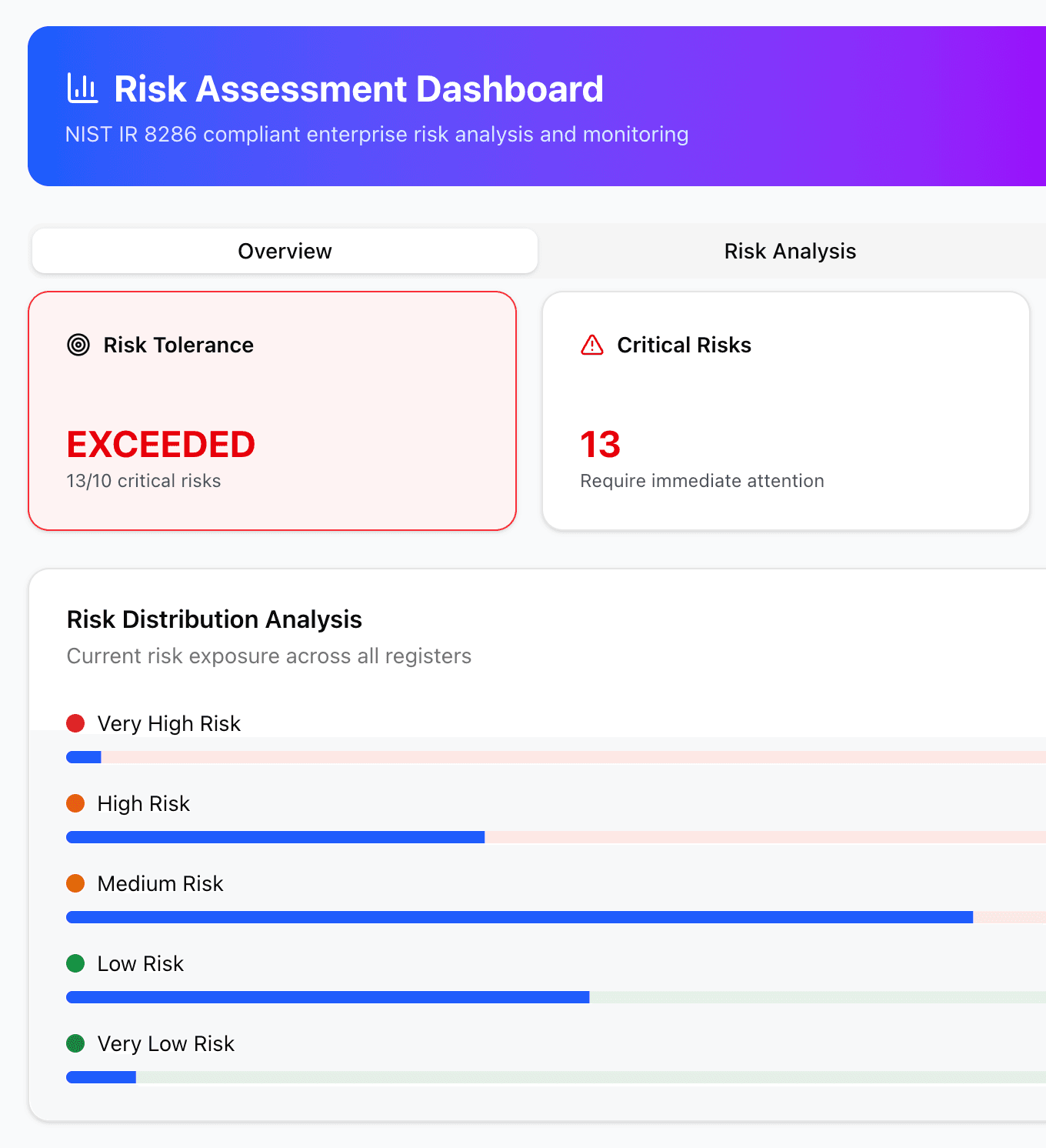Click the orange dot beside Medium Risk
1046x1148 pixels.
(x=75, y=883)
